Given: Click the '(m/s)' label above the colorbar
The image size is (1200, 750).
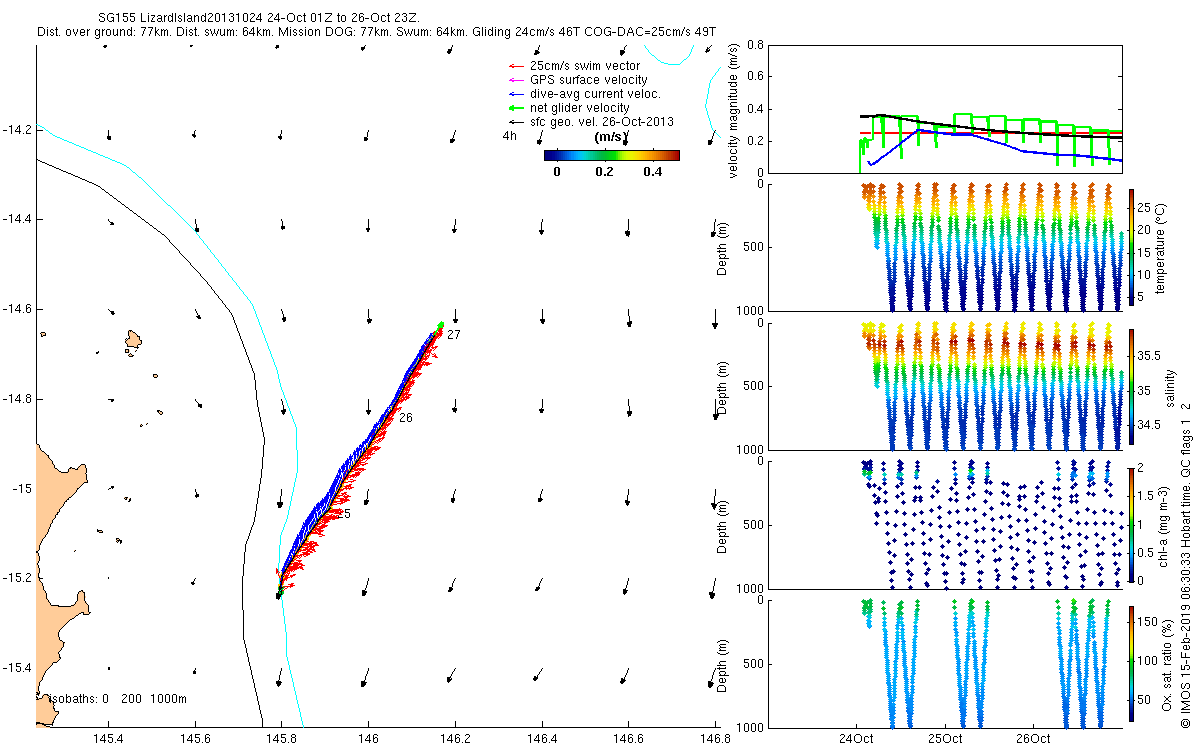Looking at the screenshot, I should 611,136.
